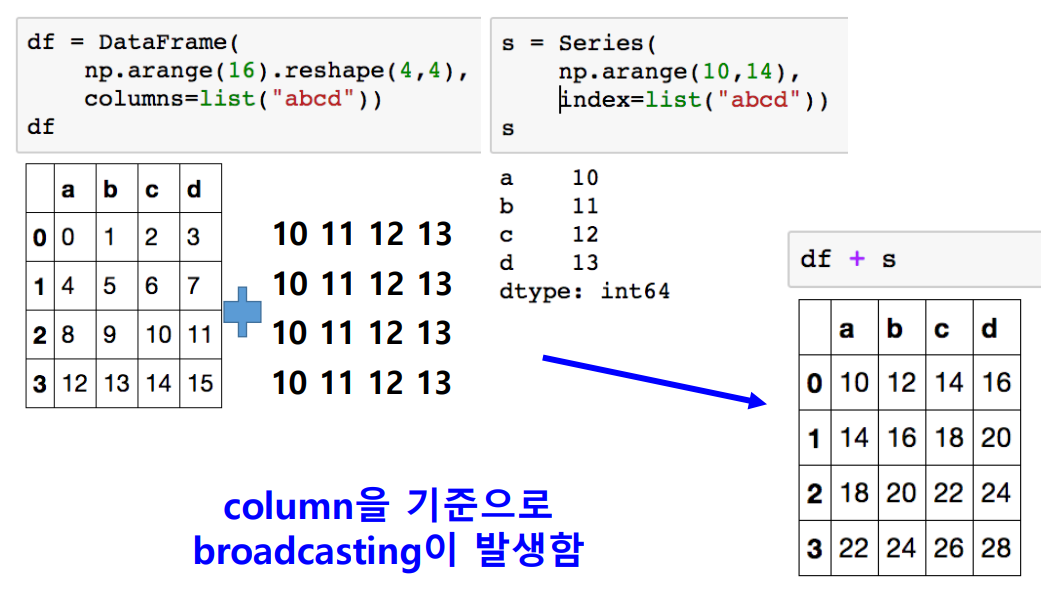Click row index 3 in left df table
The width and height of the screenshot is (1060, 596).
pos(39,384)
